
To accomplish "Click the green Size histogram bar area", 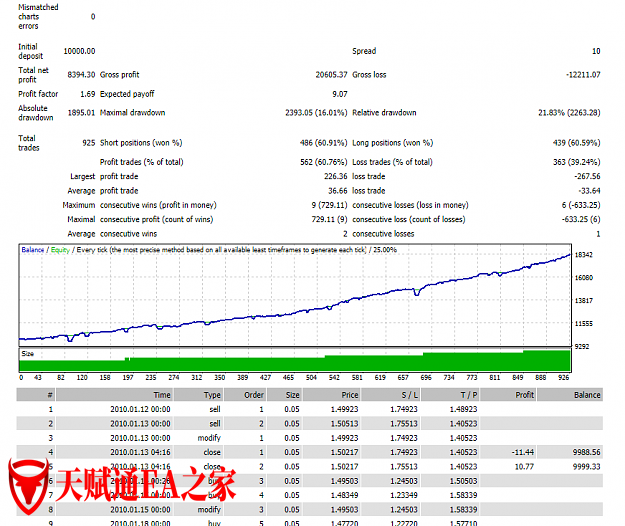I will pos(400,362).
